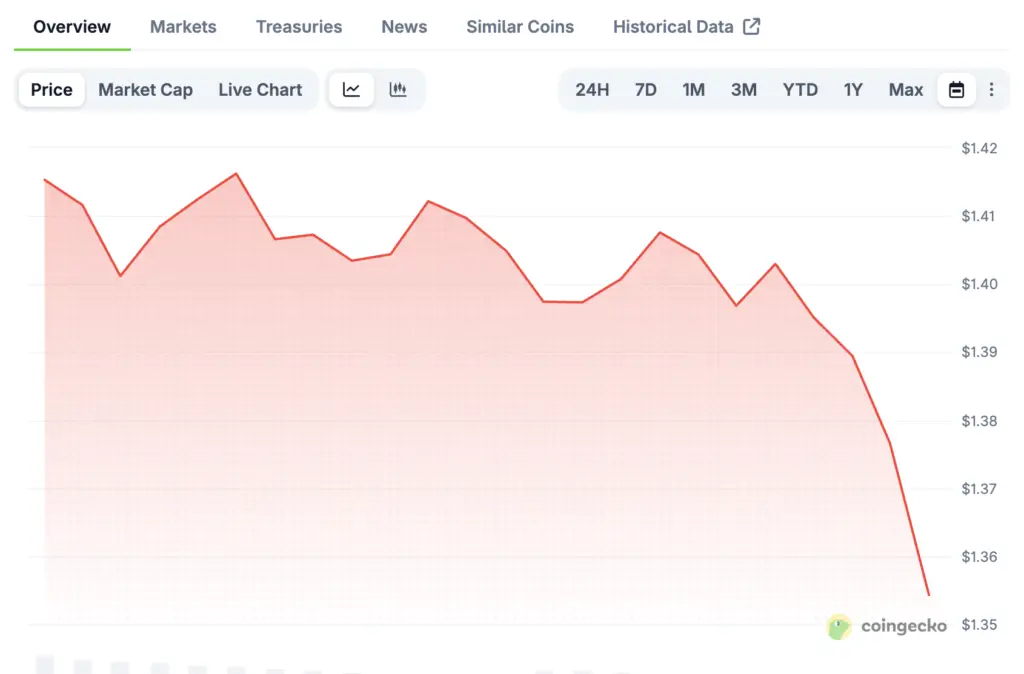Screen dimensions: 1024x674
Task: Click the final low point of price line
Action: tap(929, 595)
